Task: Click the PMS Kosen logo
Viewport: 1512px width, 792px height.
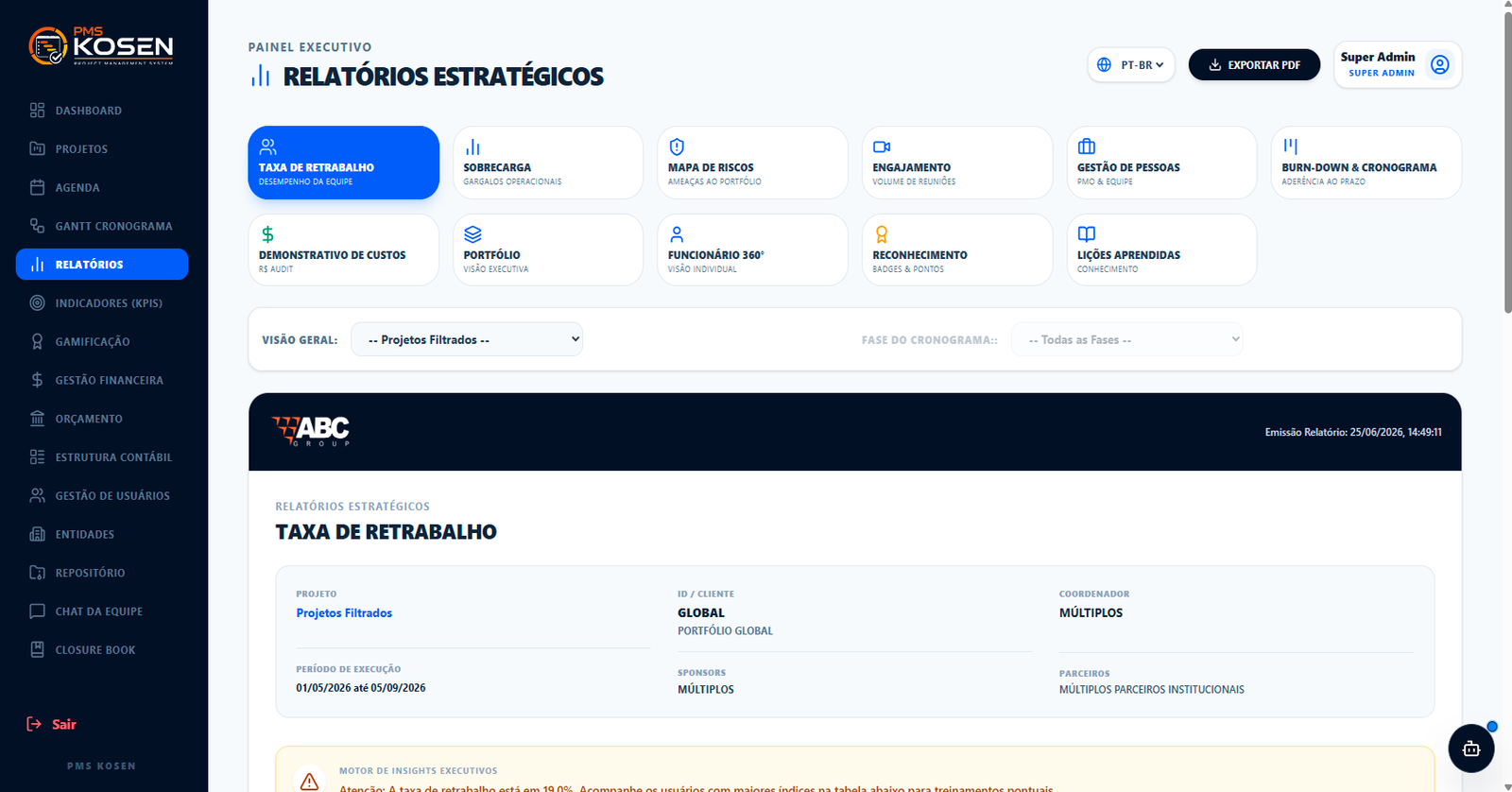Action: click(x=101, y=45)
